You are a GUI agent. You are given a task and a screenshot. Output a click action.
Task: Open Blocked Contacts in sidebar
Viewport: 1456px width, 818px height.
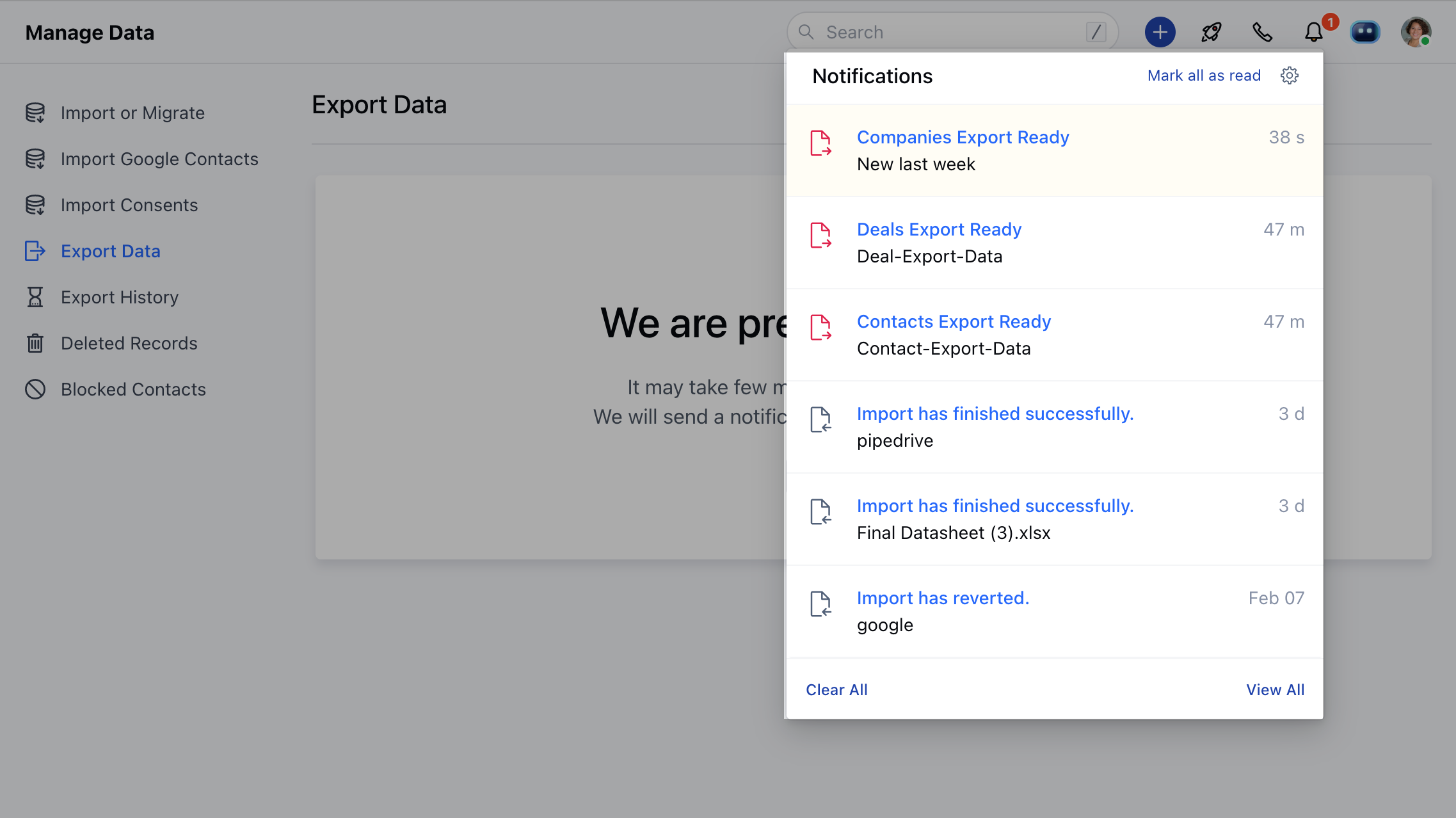pyautogui.click(x=133, y=389)
